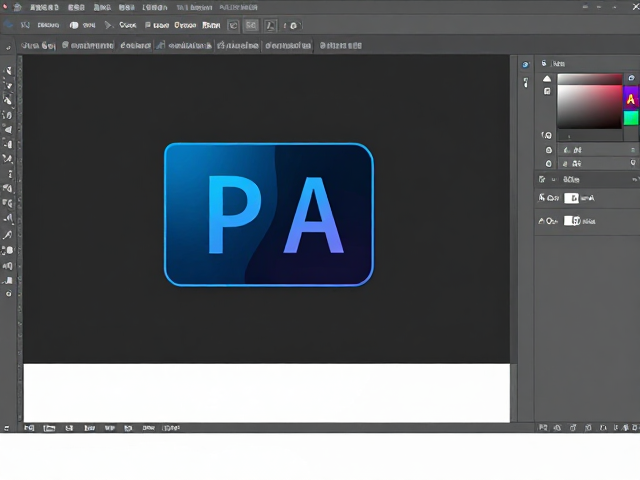Click the vertical scrollbar right of the canvas

(x=513, y=239)
